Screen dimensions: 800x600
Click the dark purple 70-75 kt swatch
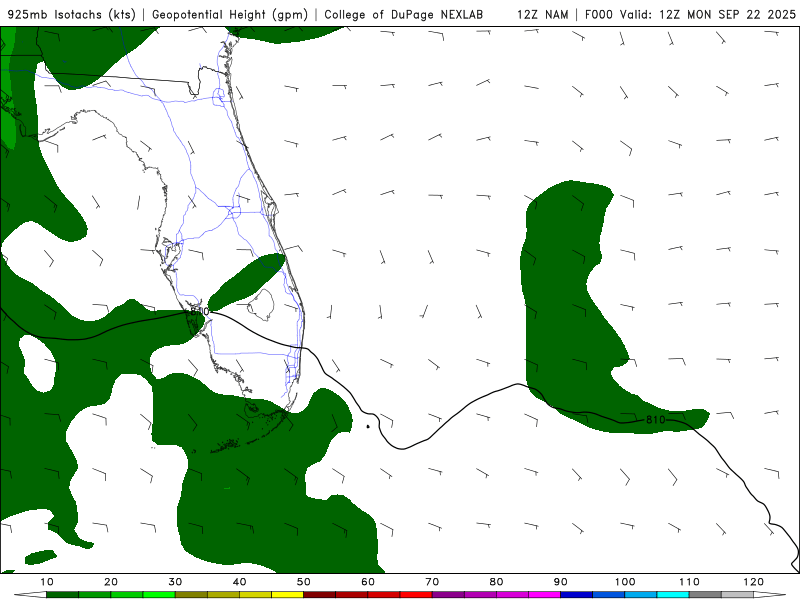click(448, 595)
